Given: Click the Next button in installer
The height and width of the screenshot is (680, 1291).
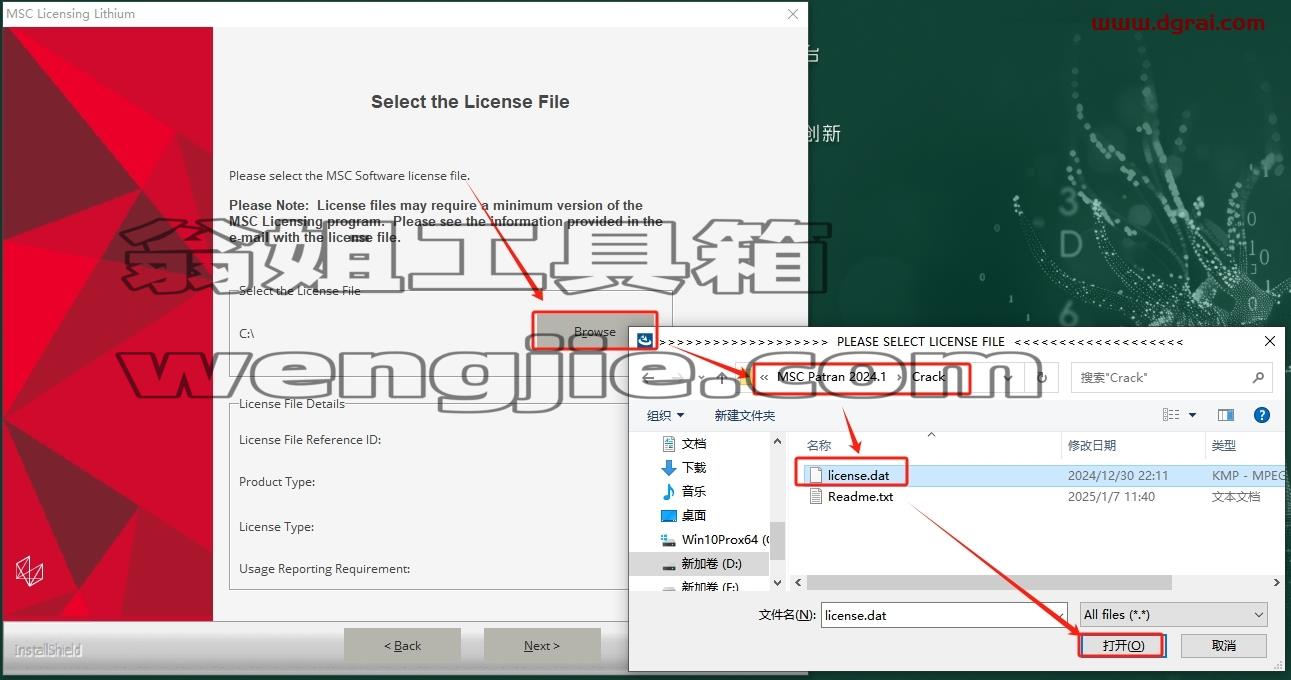Looking at the screenshot, I should [x=542, y=645].
